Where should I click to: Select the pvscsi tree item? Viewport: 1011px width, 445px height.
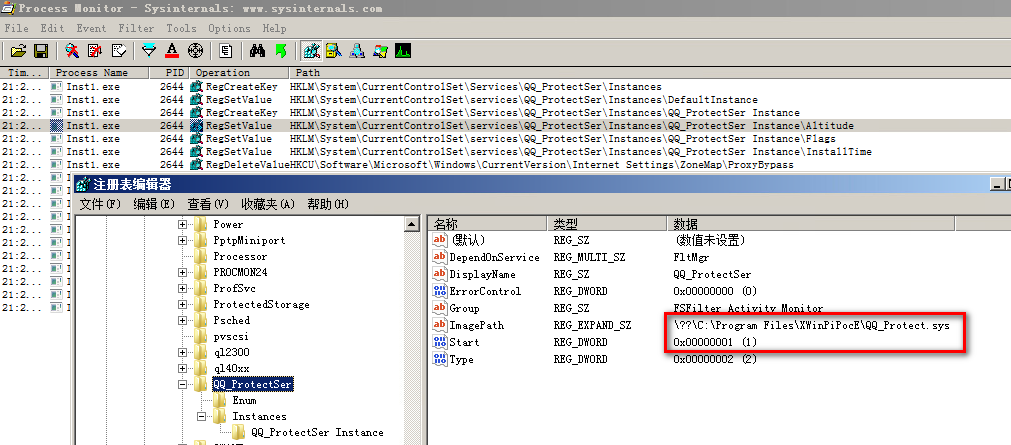click(x=231, y=337)
